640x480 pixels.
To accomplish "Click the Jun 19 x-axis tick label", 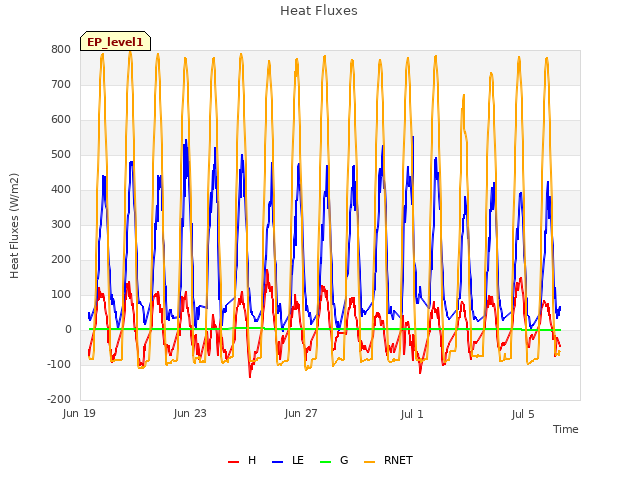I will coord(79,414).
